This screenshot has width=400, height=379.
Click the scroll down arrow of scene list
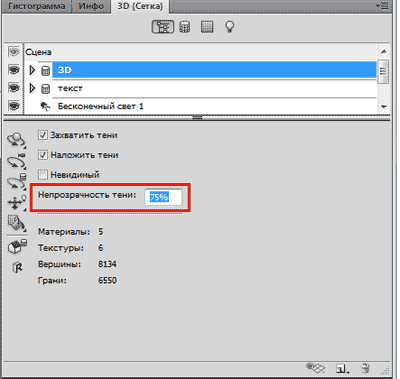click(x=384, y=107)
